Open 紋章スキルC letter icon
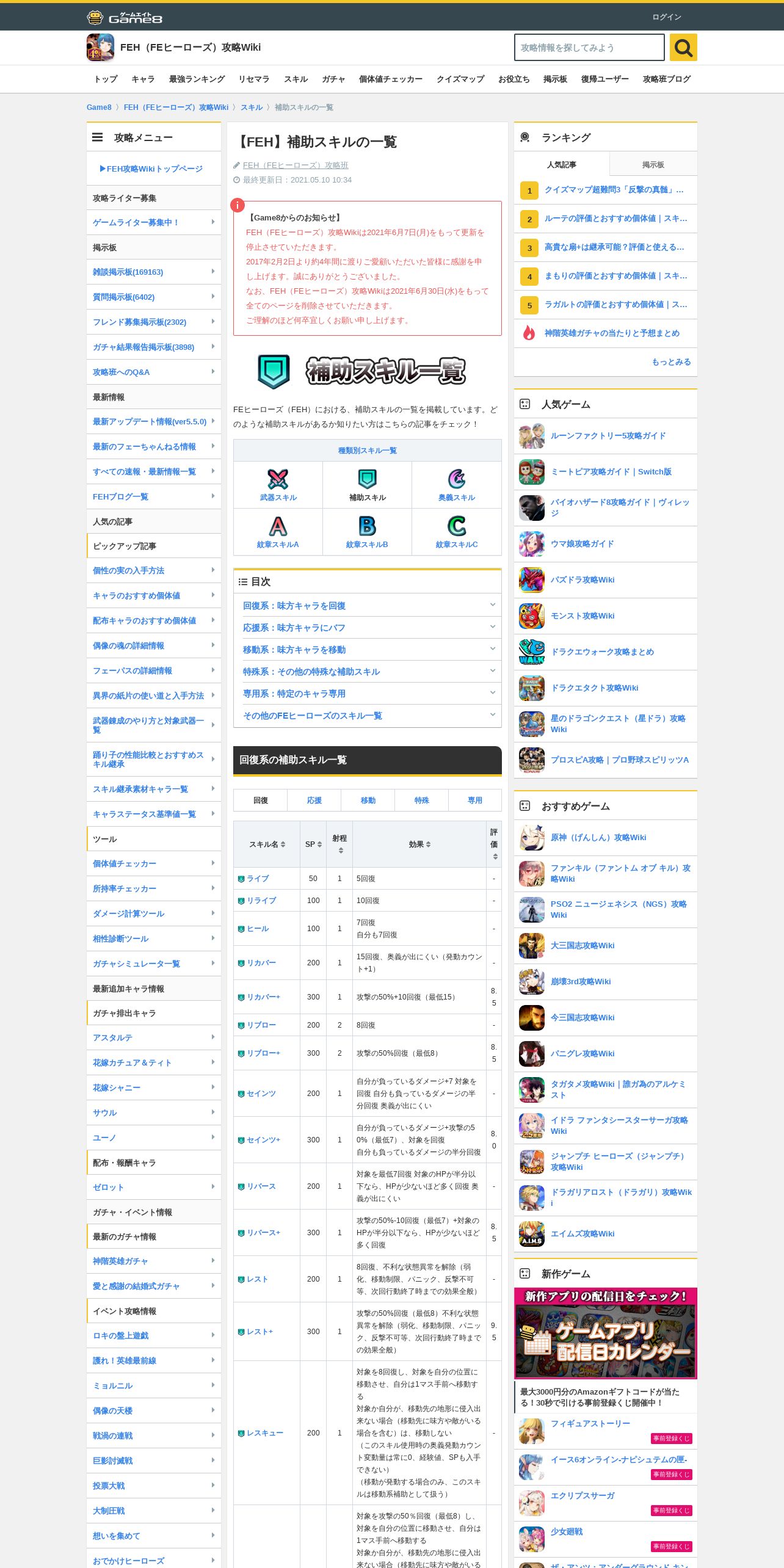 pos(457,526)
